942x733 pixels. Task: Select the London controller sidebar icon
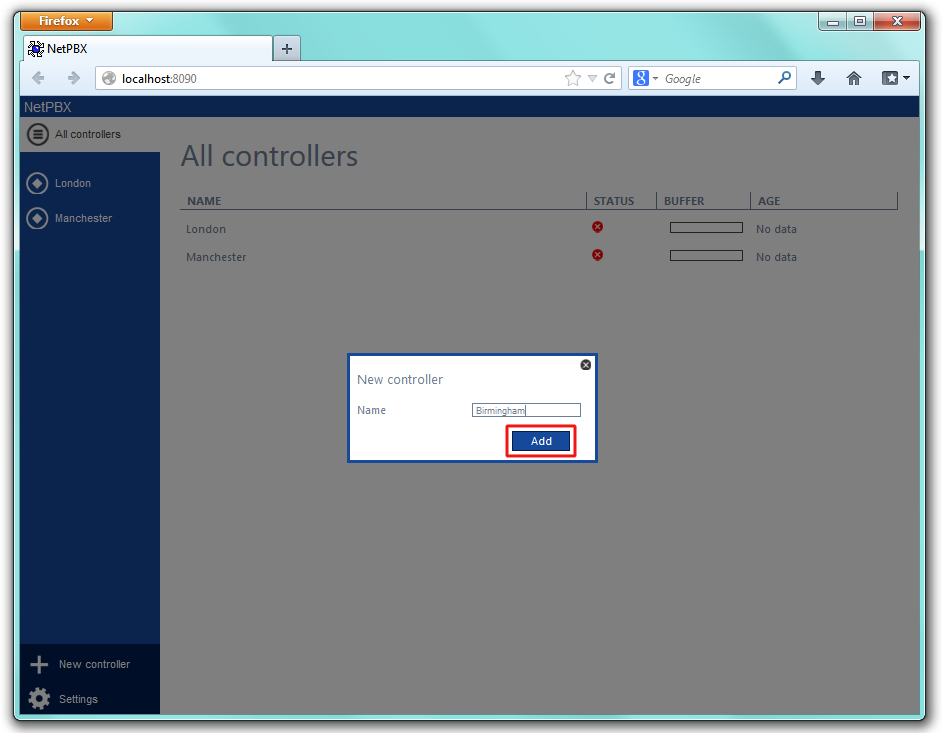[37, 183]
